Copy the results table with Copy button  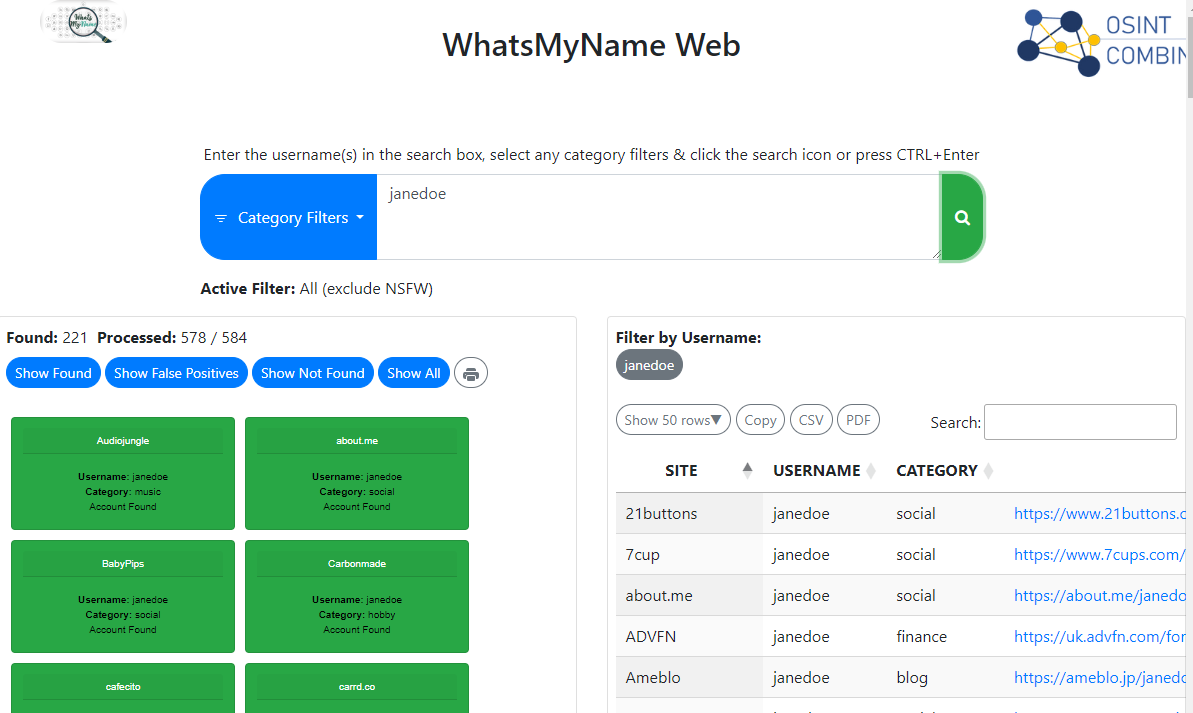(x=760, y=420)
